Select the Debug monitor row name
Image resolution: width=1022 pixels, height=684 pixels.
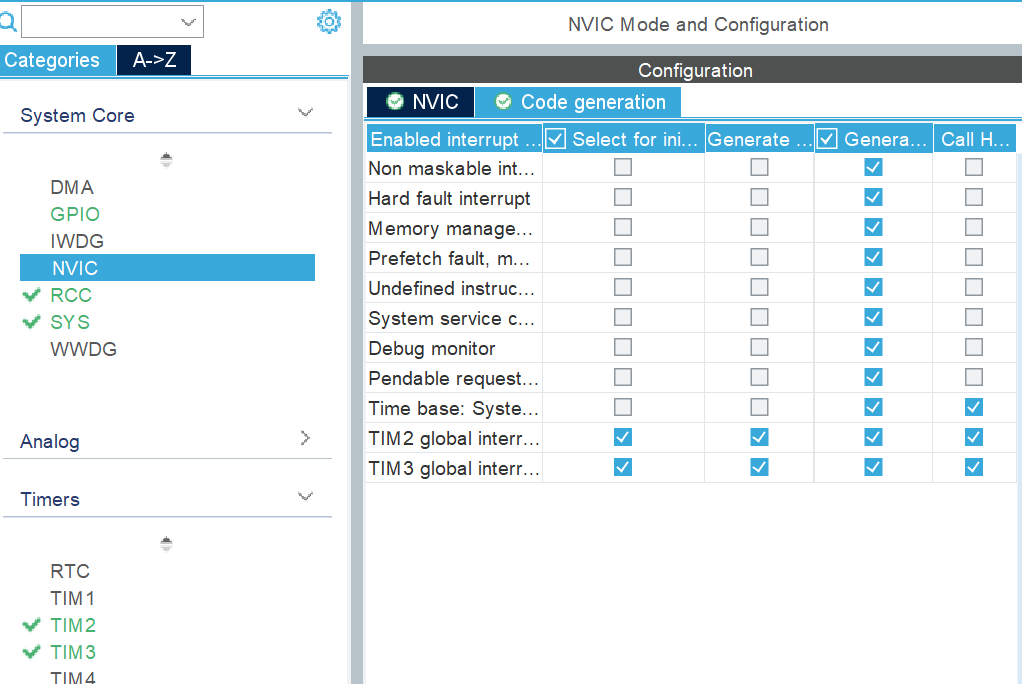(431, 349)
